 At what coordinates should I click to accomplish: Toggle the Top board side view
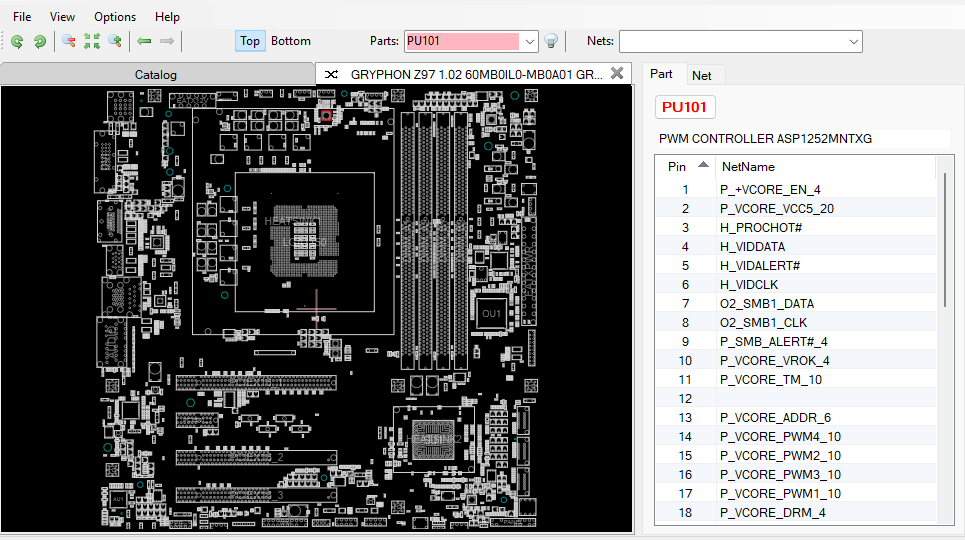[x=250, y=41]
